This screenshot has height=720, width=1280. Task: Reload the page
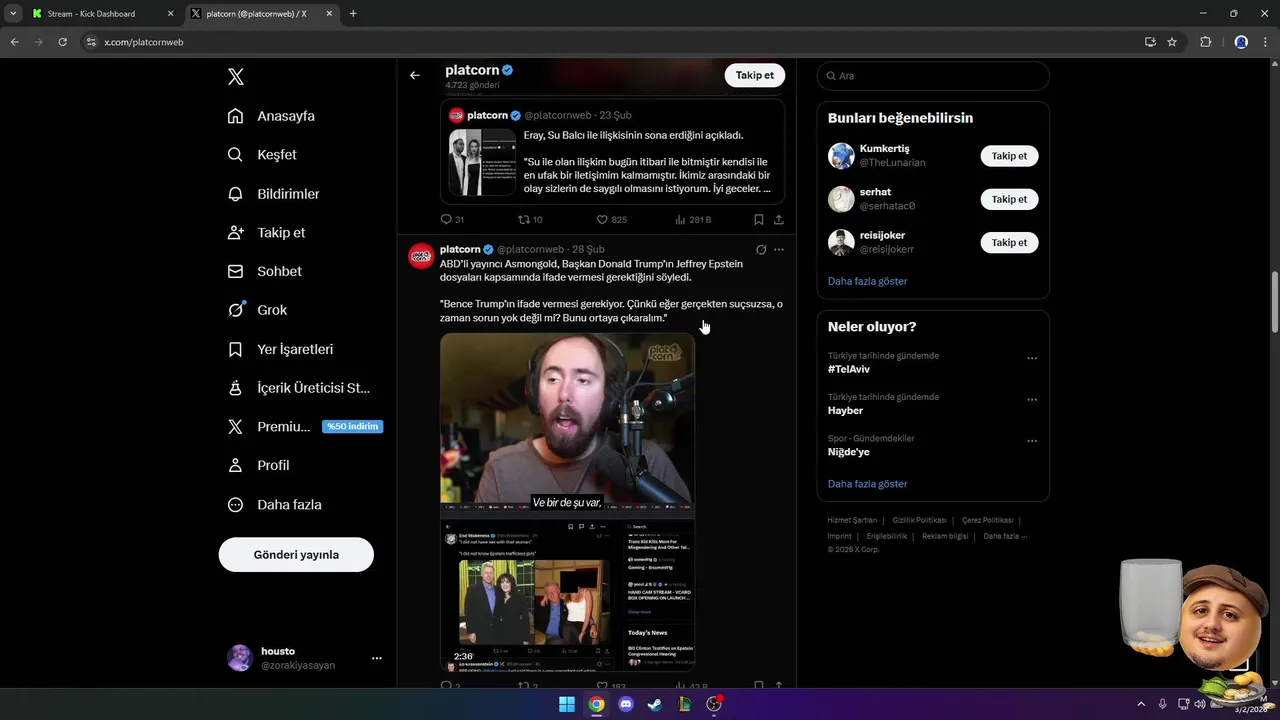tap(62, 42)
